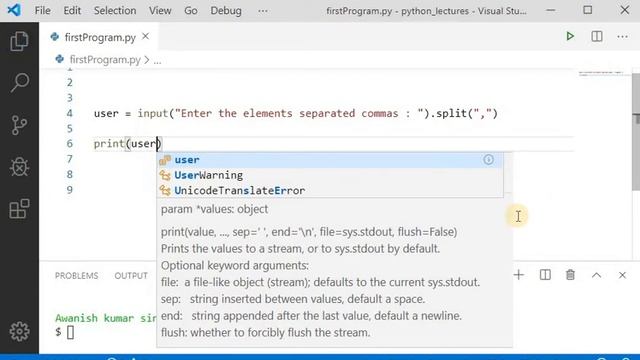
Task: Close the bottom panel
Action: pyautogui.click(x=622, y=275)
